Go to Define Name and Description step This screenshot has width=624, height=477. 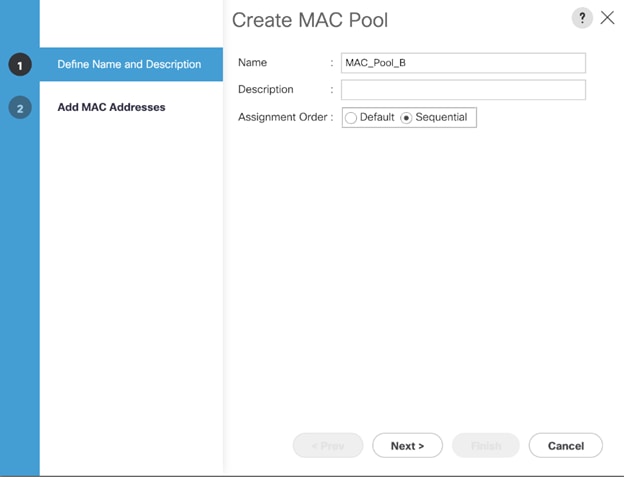point(129,64)
